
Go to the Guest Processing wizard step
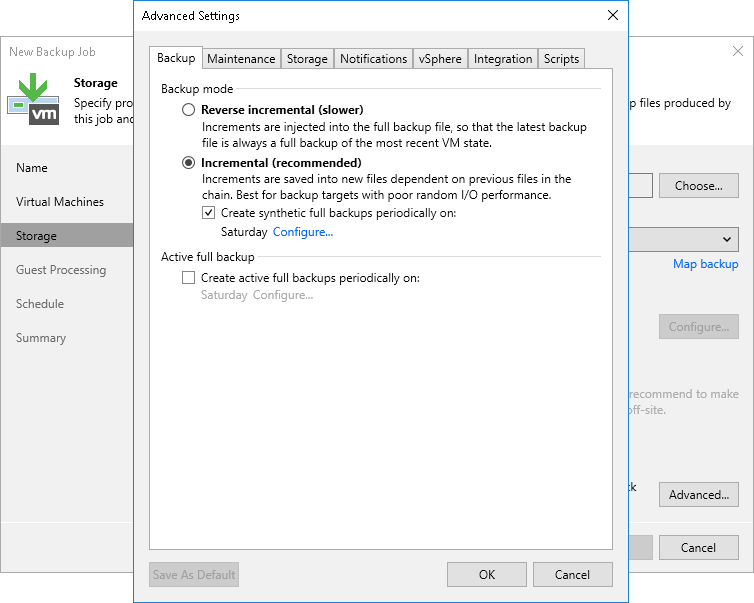click(61, 270)
